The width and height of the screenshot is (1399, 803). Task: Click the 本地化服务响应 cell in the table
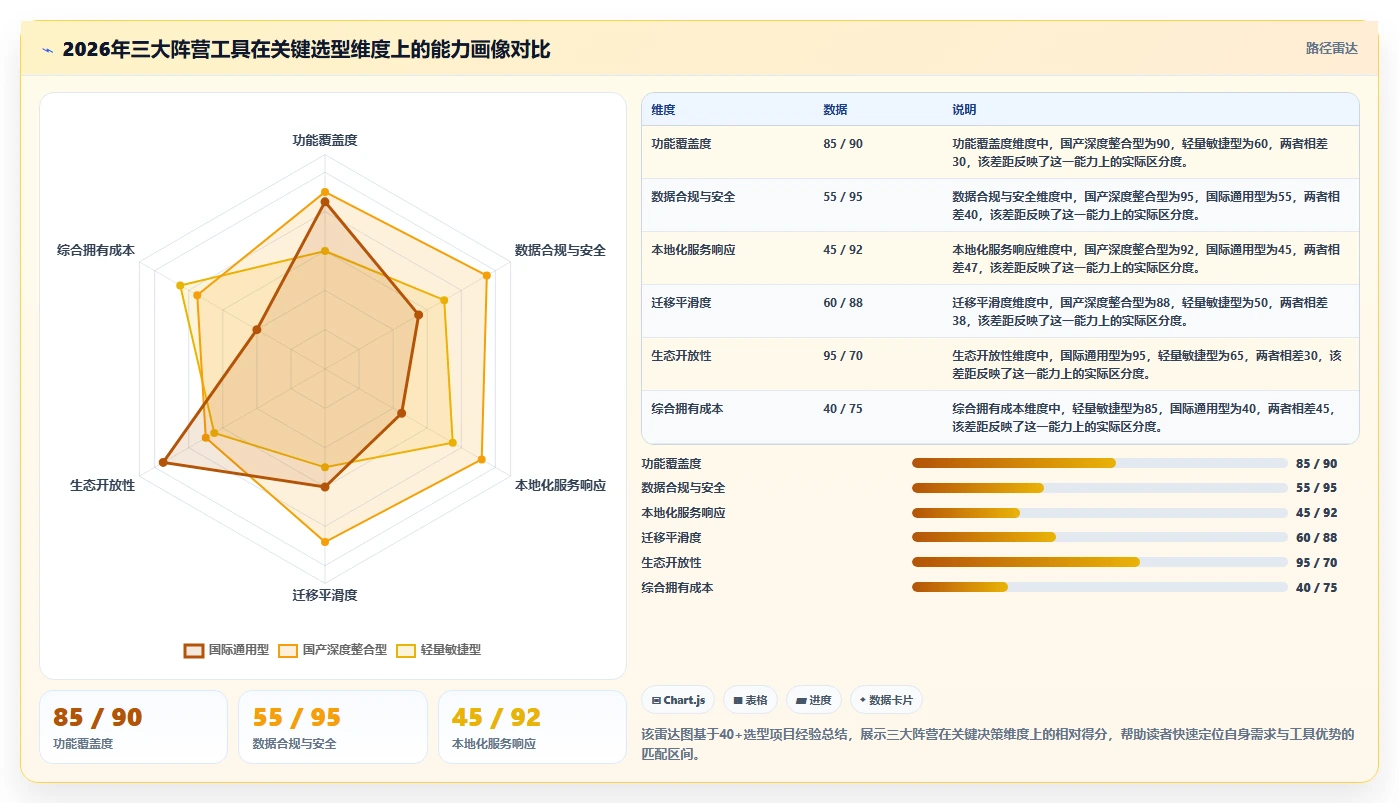(x=693, y=250)
